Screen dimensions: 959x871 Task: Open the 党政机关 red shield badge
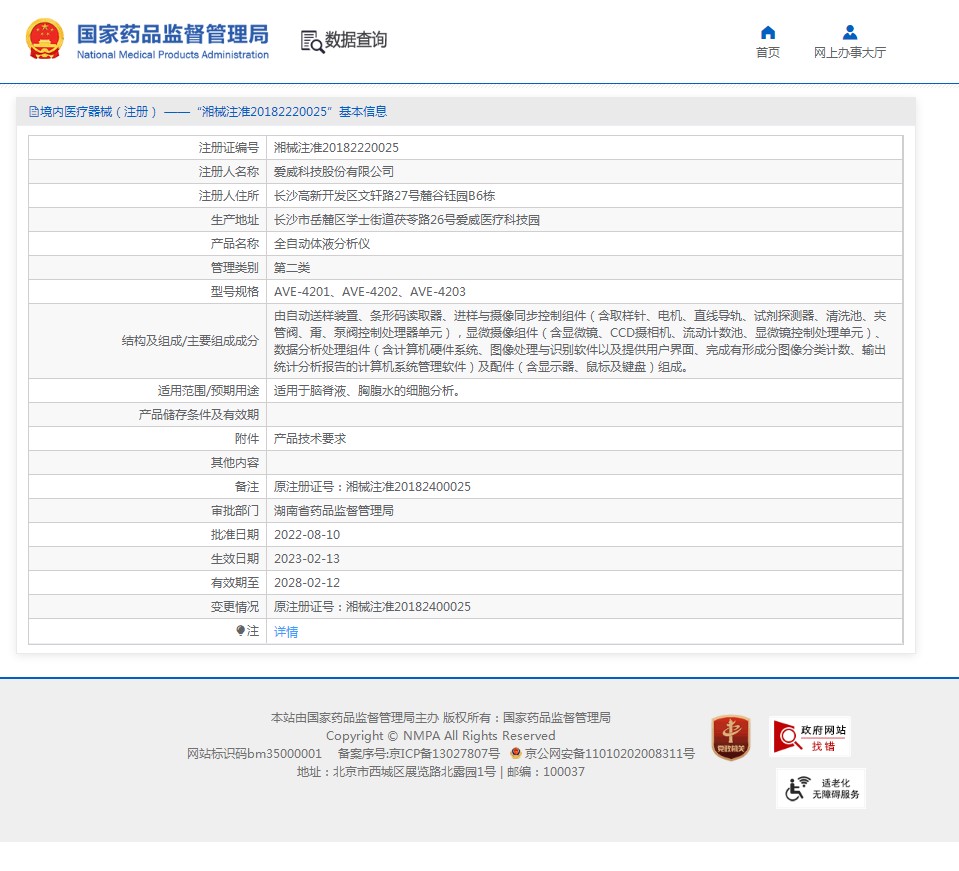(730, 738)
